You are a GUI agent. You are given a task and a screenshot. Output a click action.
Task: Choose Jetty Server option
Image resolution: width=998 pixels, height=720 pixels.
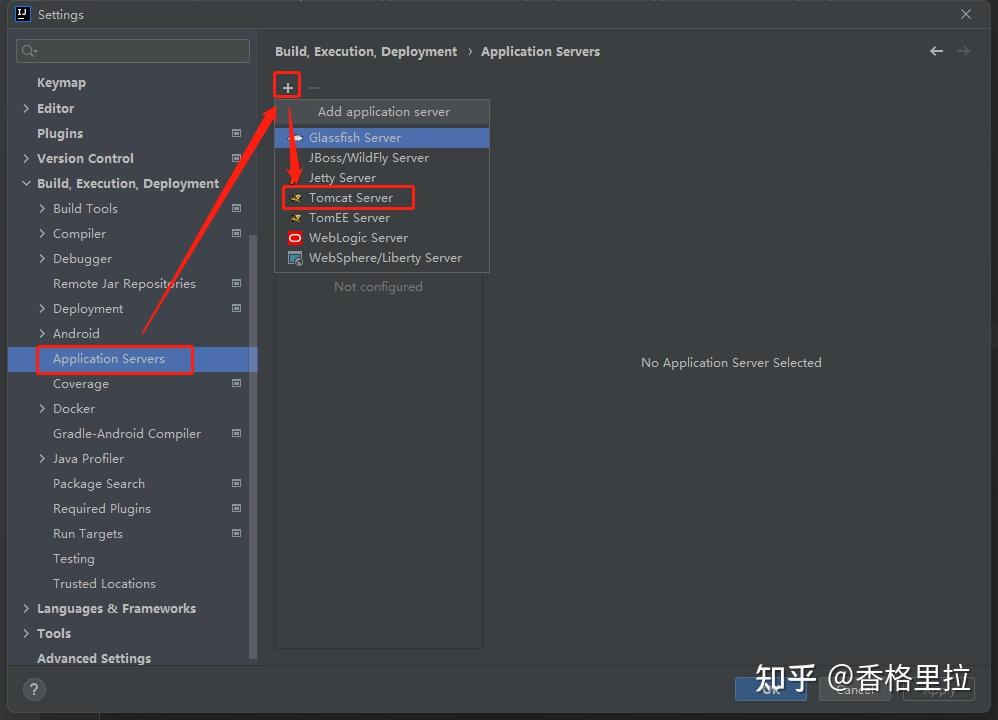click(382, 178)
